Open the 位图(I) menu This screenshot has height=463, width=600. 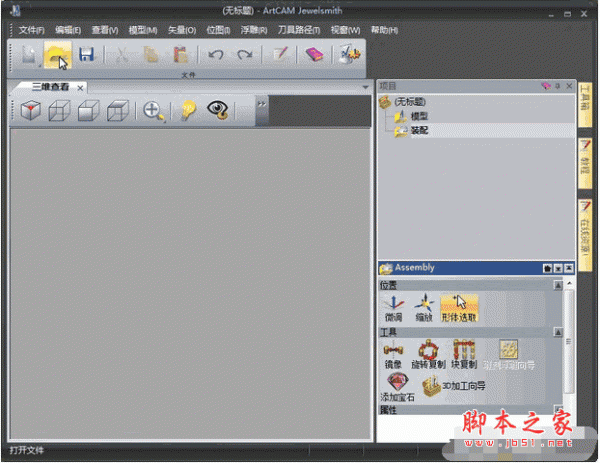(218, 30)
